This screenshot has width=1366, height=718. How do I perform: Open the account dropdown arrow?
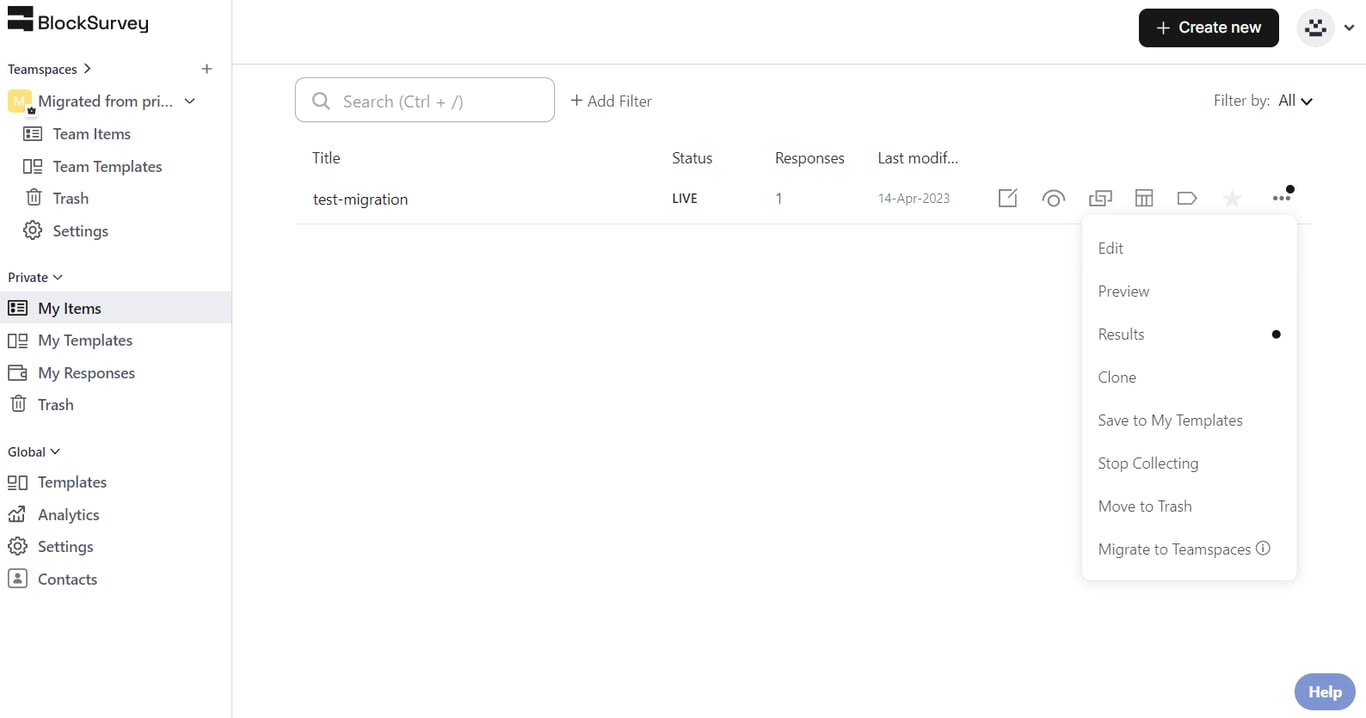pos(1349,28)
